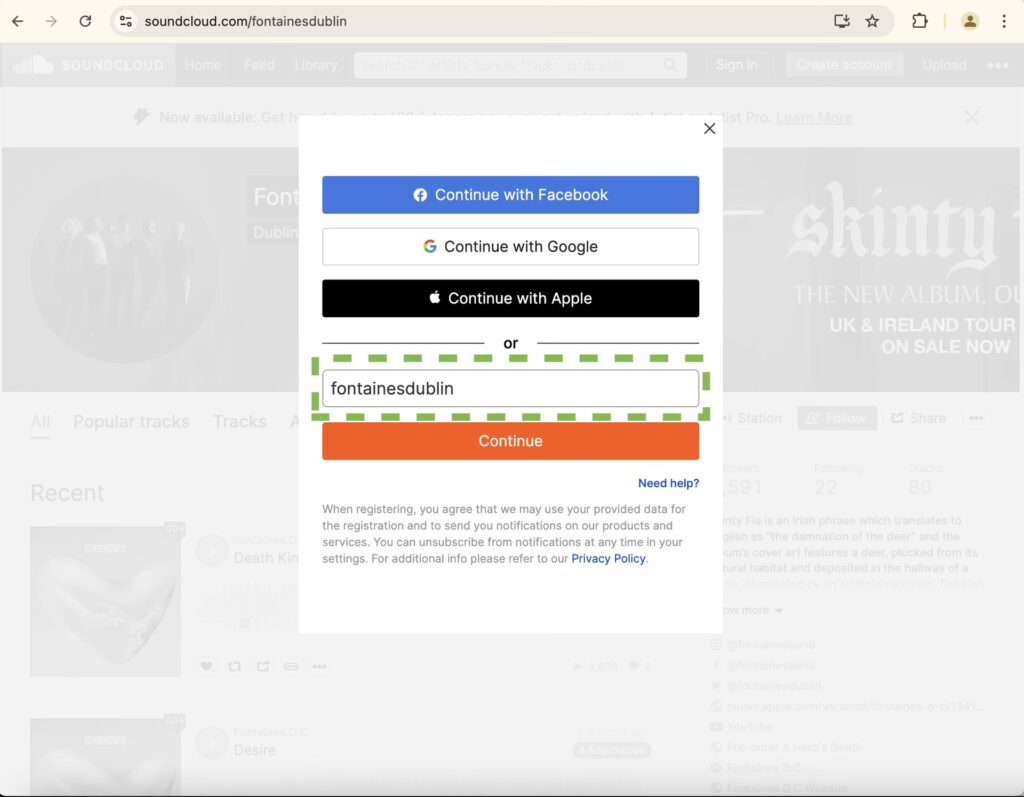Image resolution: width=1024 pixels, height=797 pixels.
Task: Click the browser back arrow
Action: (x=17, y=21)
